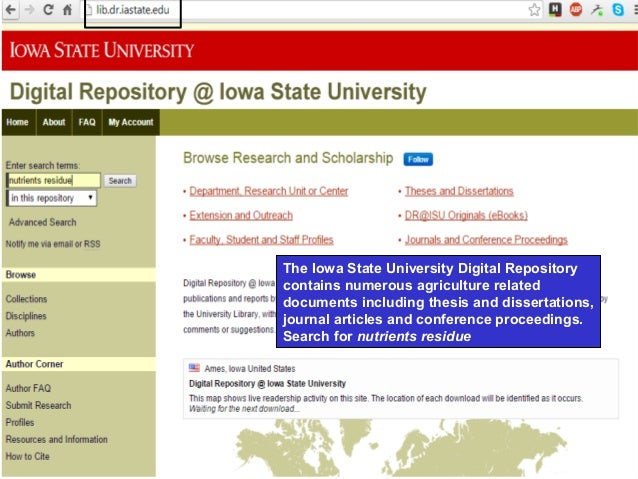Image resolution: width=638 pixels, height=479 pixels.
Task: Click the blue Follow button
Action: click(418, 159)
